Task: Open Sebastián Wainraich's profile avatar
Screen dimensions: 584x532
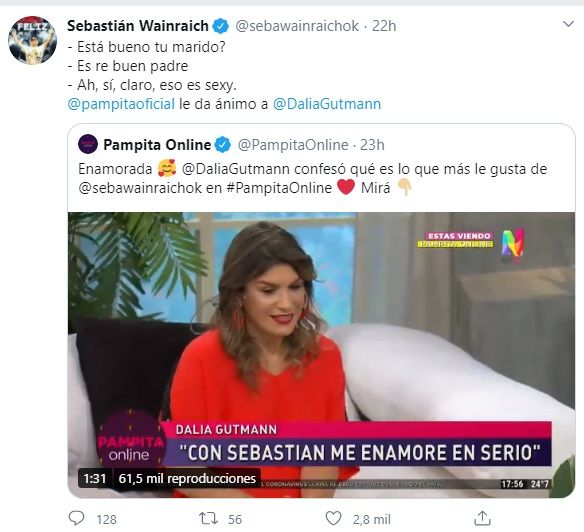Action: tap(32, 40)
